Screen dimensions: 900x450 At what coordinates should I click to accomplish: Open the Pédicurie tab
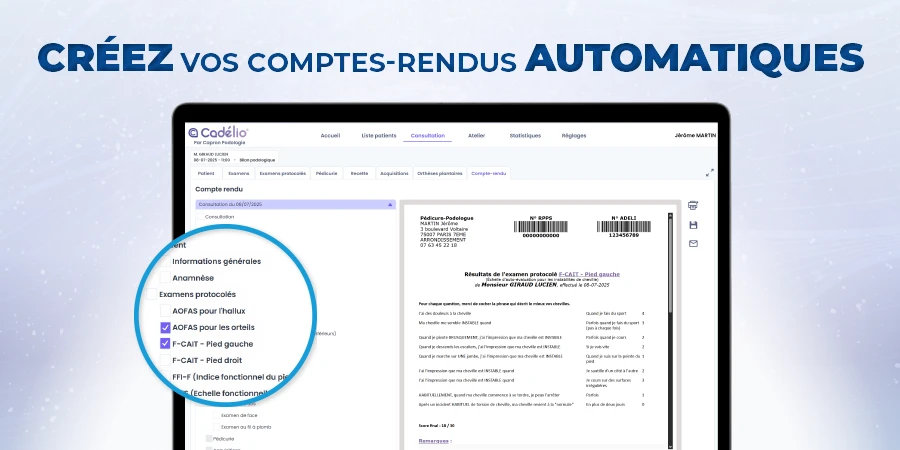[327, 173]
